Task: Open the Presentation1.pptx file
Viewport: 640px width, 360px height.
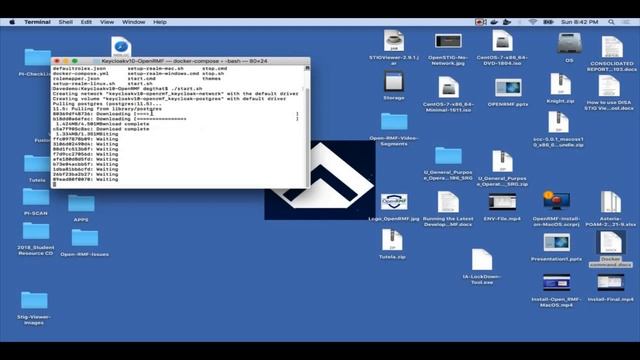Action: click(x=556, y=243)
